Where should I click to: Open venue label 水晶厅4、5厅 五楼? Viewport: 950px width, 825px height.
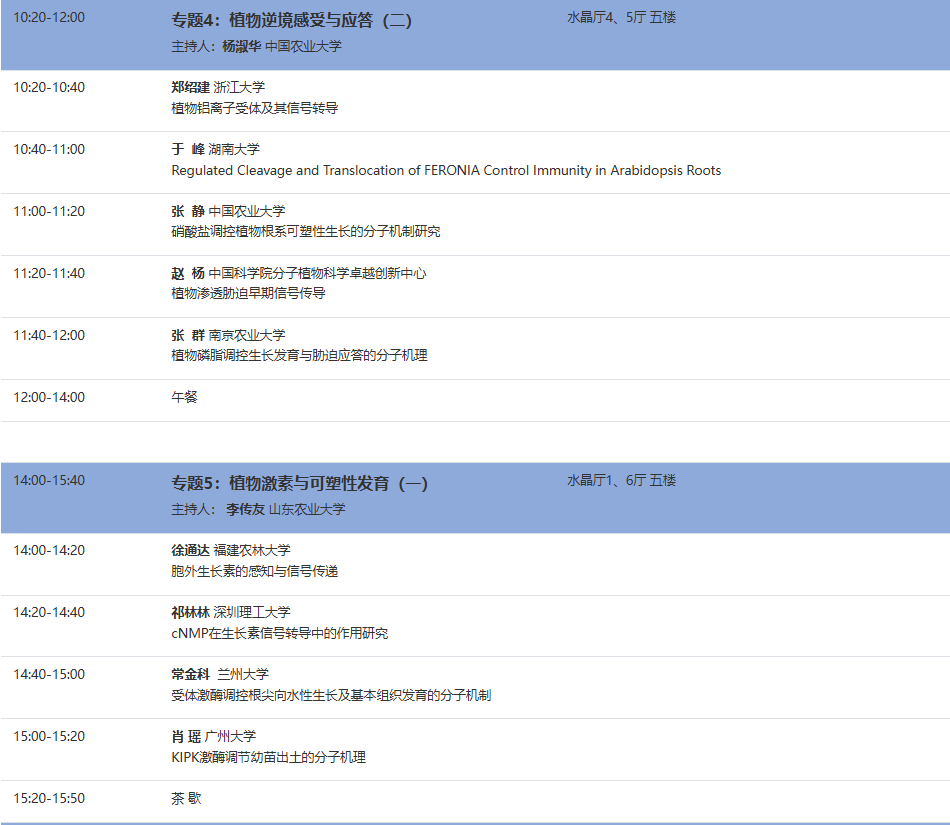[619, 17]
